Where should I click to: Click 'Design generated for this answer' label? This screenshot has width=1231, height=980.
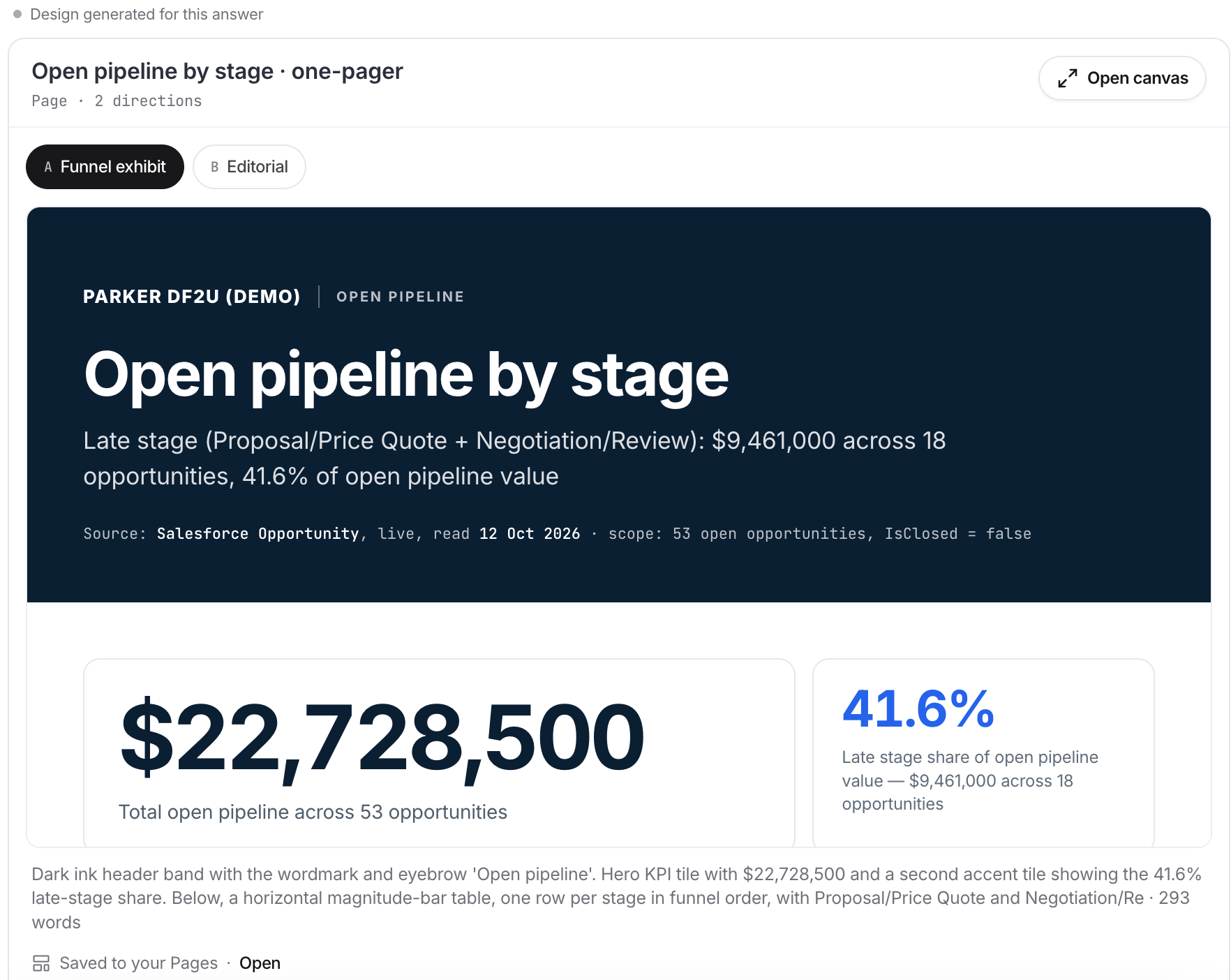click(147, 14)
